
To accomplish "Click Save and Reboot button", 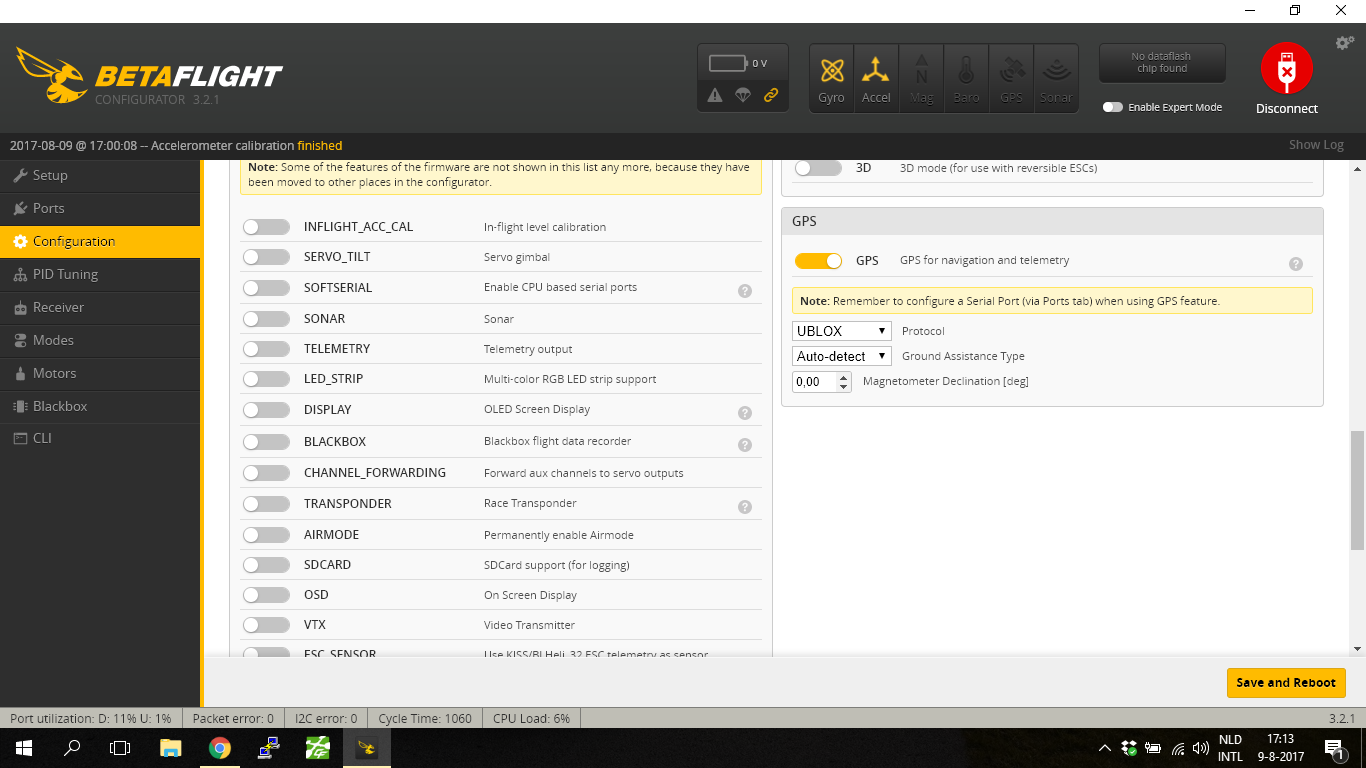I will coord(1286,683).
